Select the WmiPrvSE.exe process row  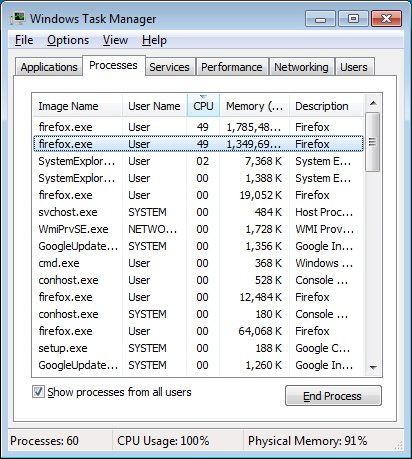pyautogui.click(x=198, y=229)
